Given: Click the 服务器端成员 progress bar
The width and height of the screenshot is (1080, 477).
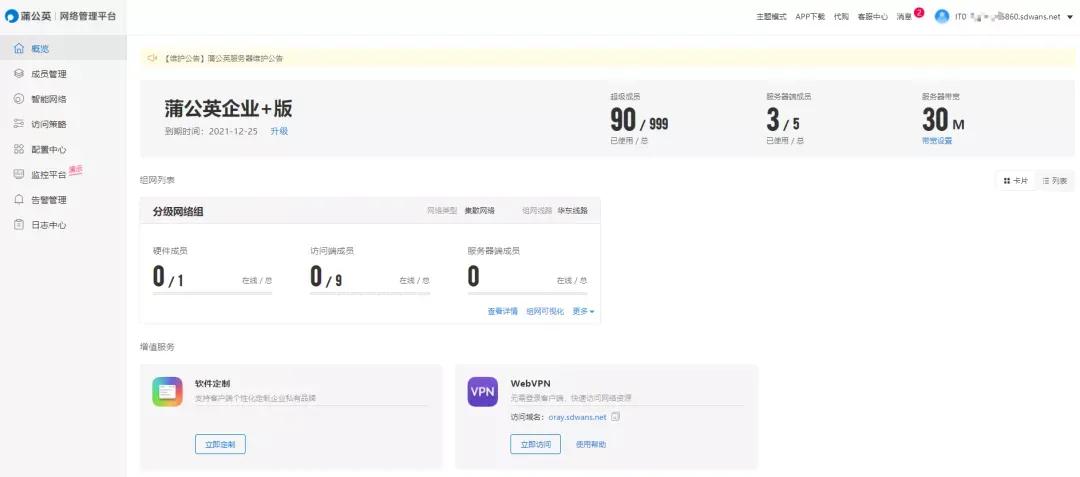Looking at the screenshot, I should pos(528,294).
